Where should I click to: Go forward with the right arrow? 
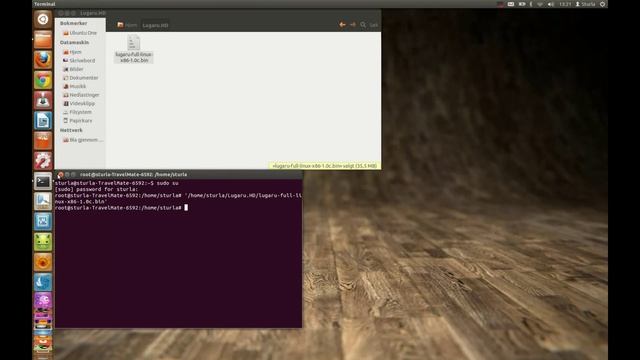click(x=353, y=25)
